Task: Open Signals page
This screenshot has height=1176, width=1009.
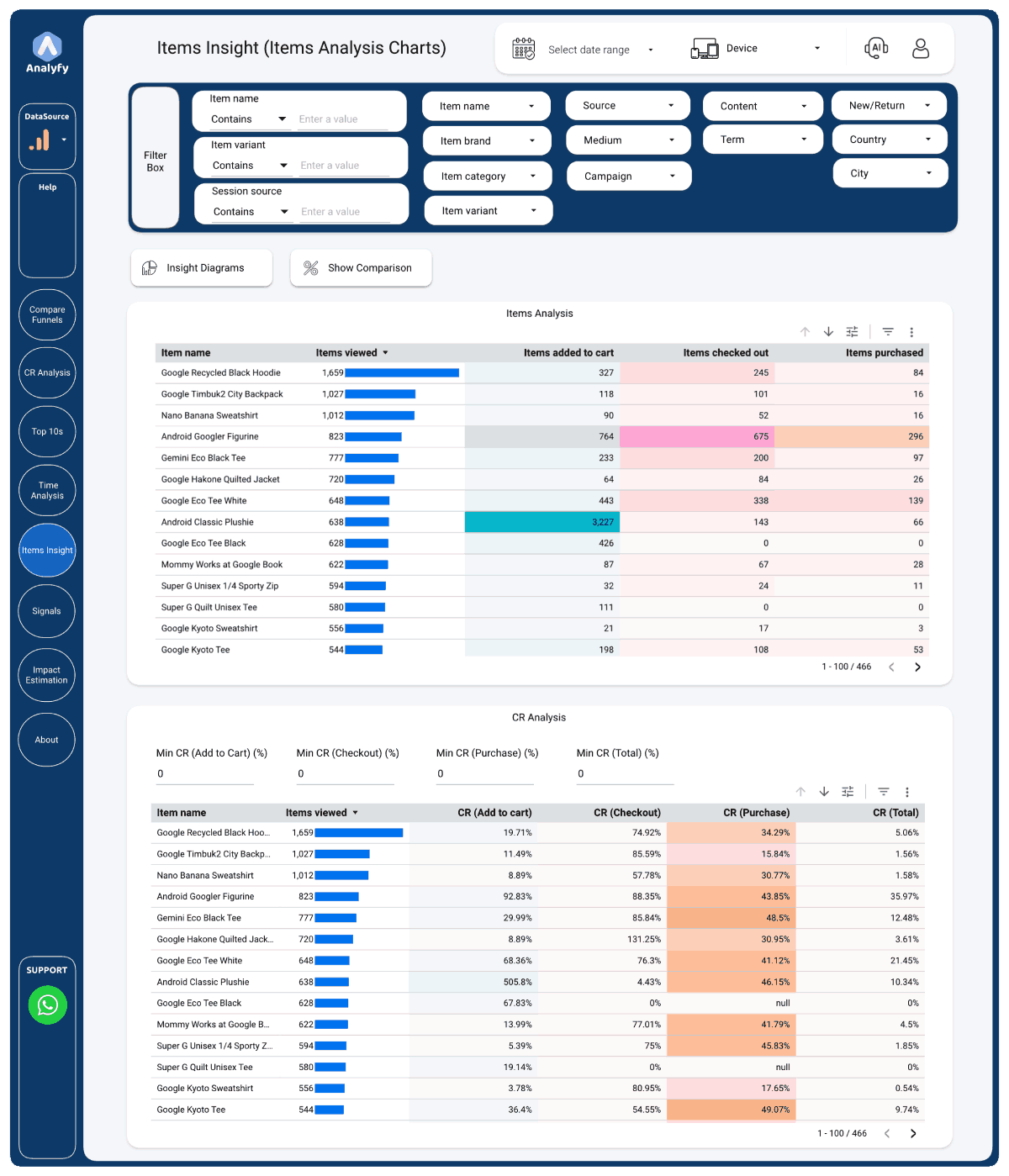Action: coord(46,611)
